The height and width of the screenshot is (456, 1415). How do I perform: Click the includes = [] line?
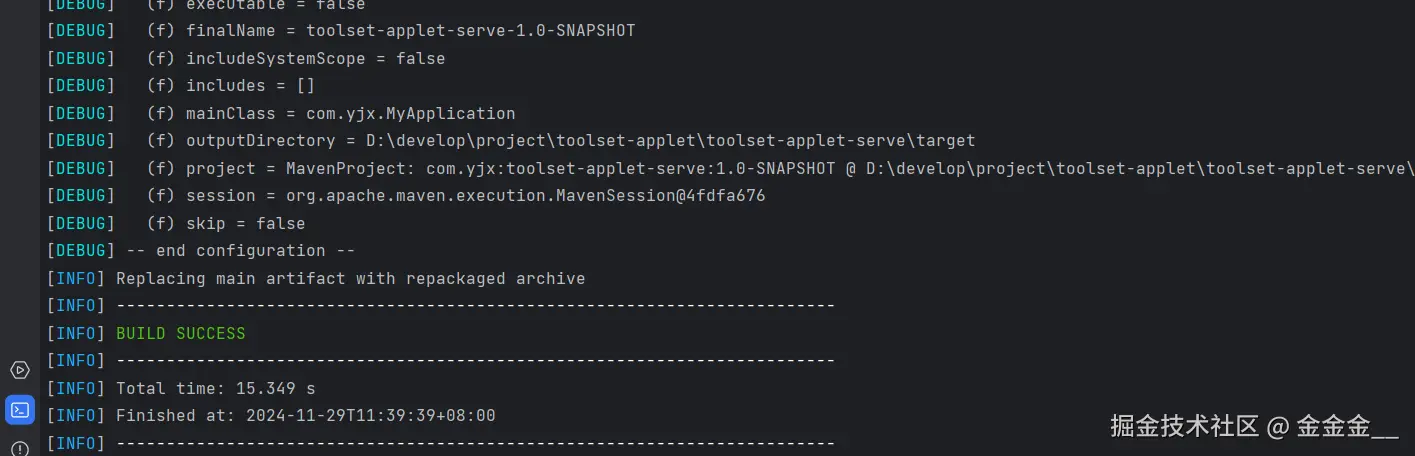(231, 86)
